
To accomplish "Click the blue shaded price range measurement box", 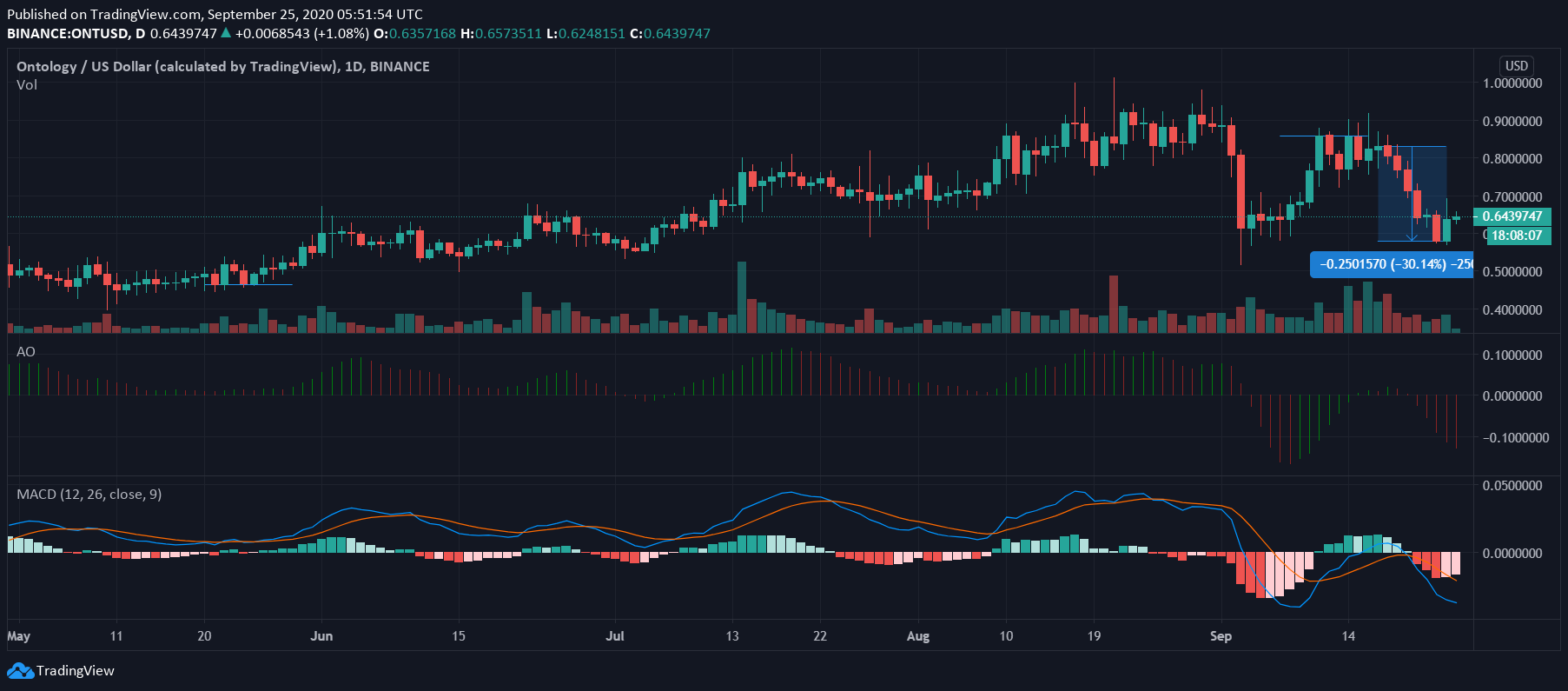I will [x=1412, y=194].
